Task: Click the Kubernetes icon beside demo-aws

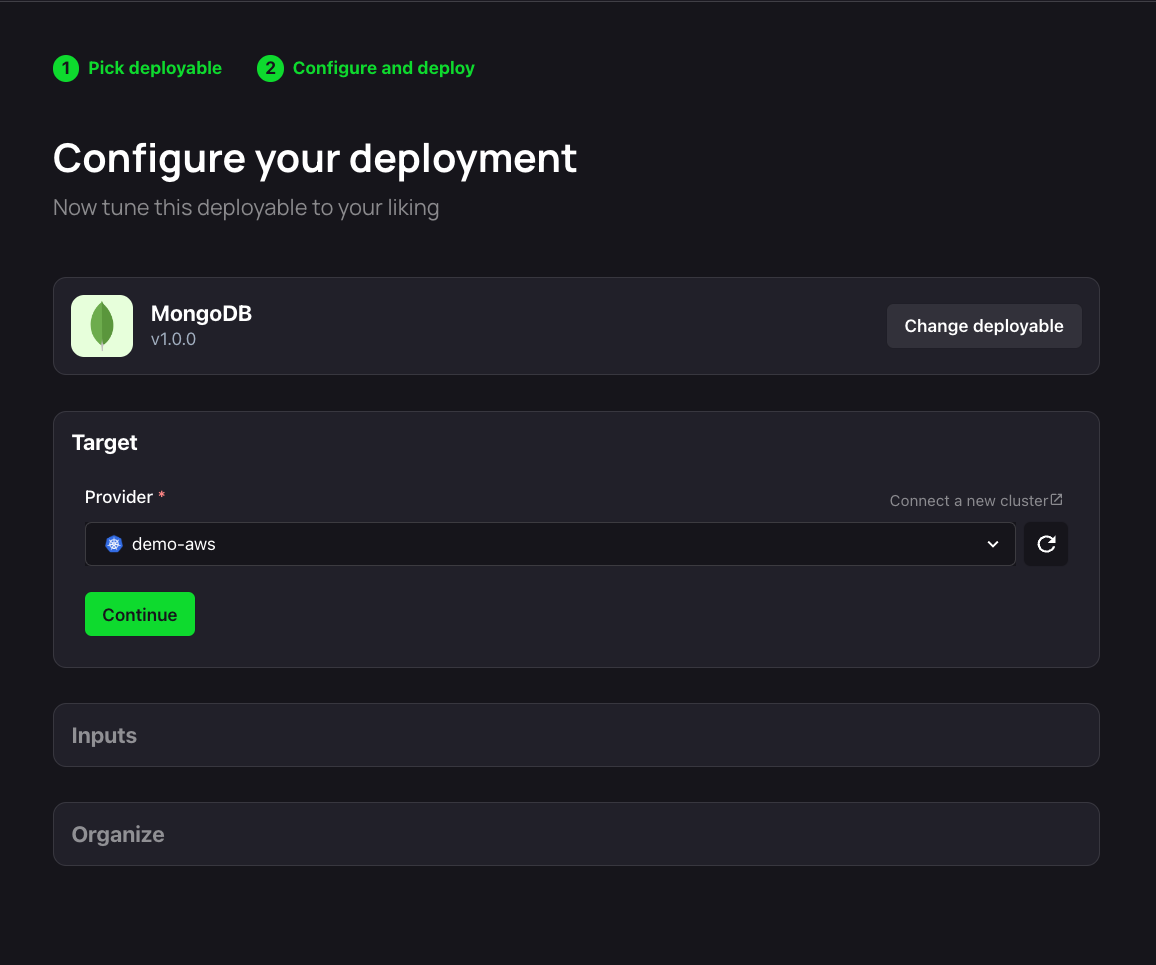Action: 114,544
